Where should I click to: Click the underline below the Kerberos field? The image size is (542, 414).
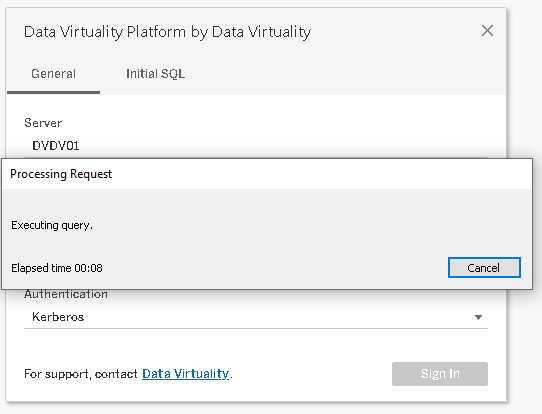click(x=256, y=328)
